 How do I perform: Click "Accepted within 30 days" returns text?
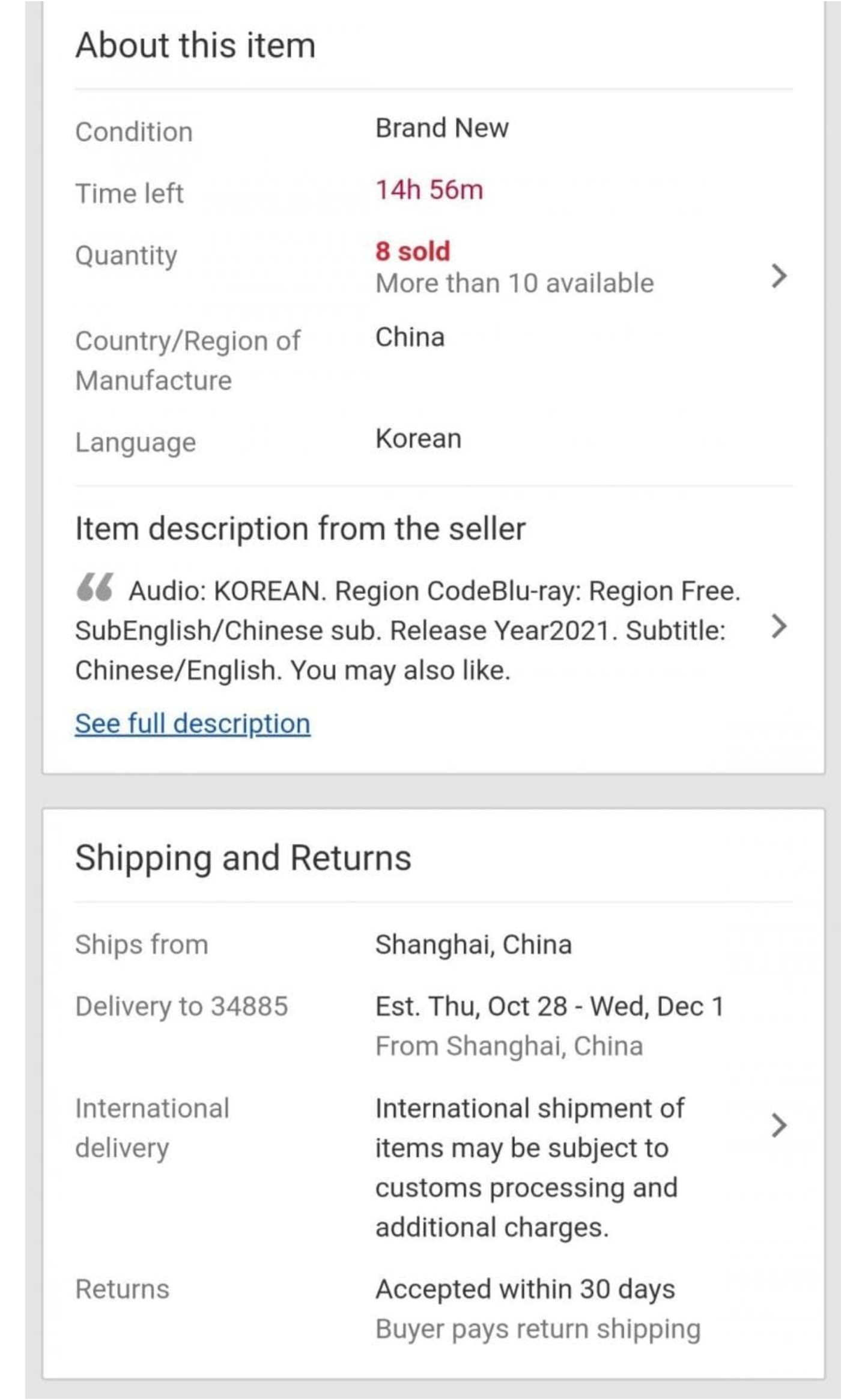point(525,1289)
